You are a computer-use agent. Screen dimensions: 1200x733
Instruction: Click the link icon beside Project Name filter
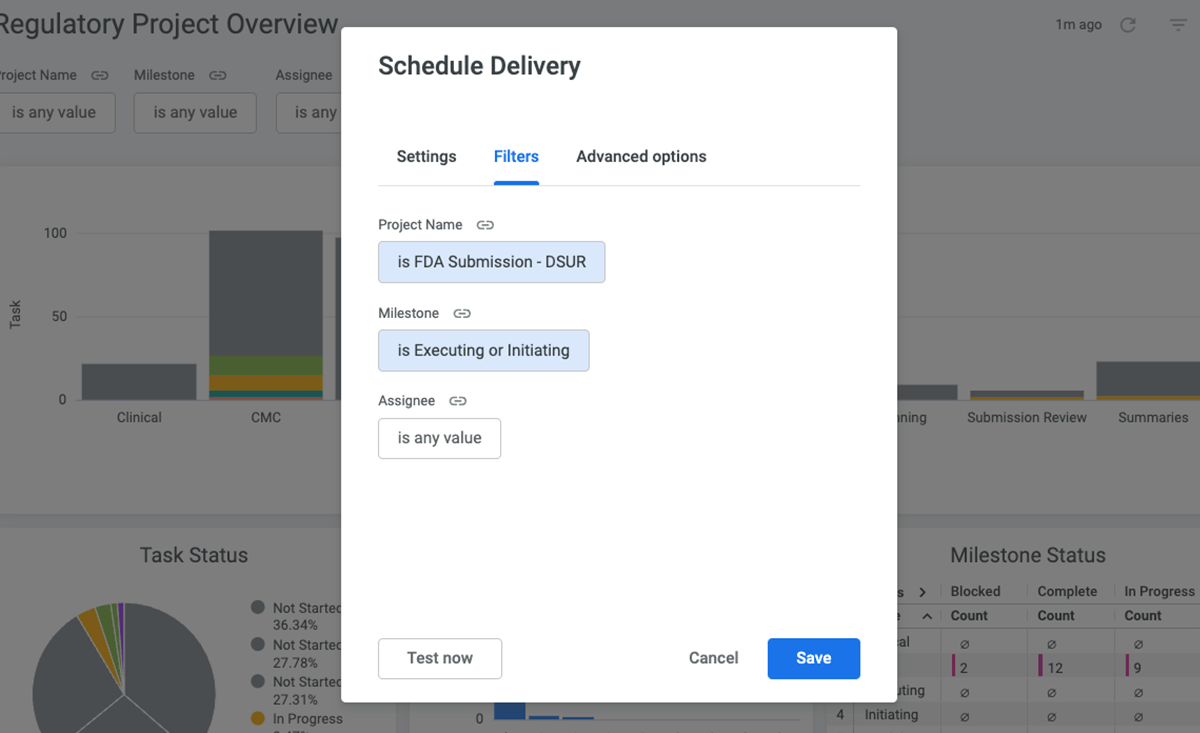[99, 75]
